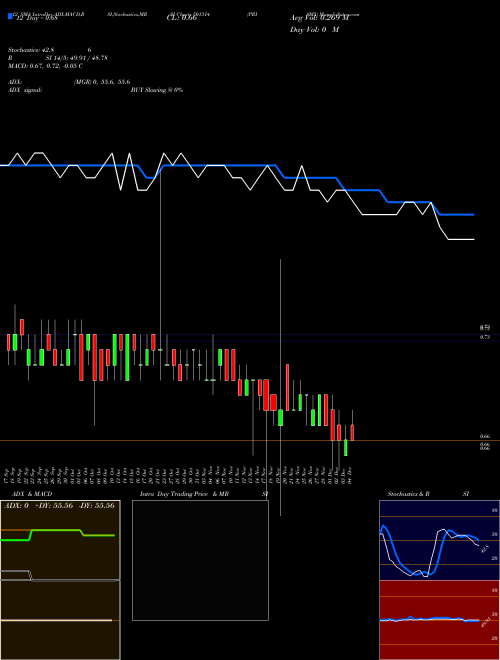500x660 pixels.
Task: Click the peach MACD line in bottom-left panel
Action: point(56,620)
